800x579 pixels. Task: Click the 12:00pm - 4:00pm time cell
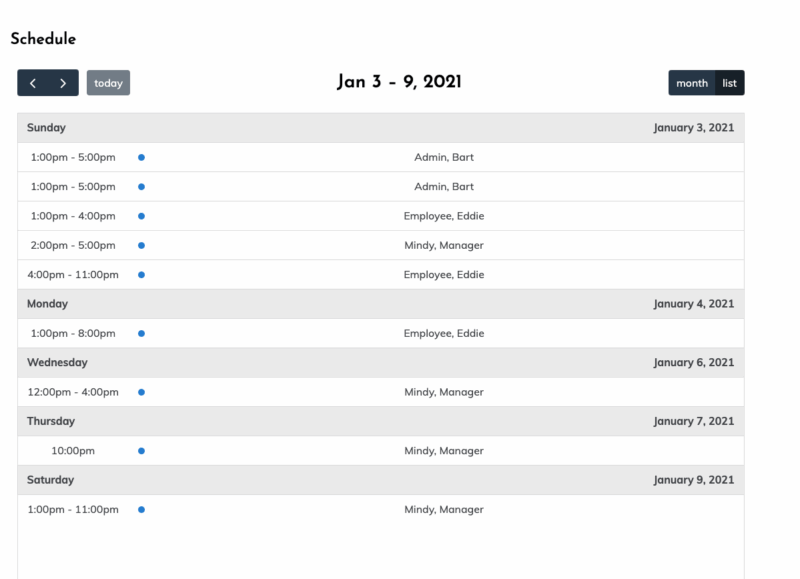click(73, 392)
